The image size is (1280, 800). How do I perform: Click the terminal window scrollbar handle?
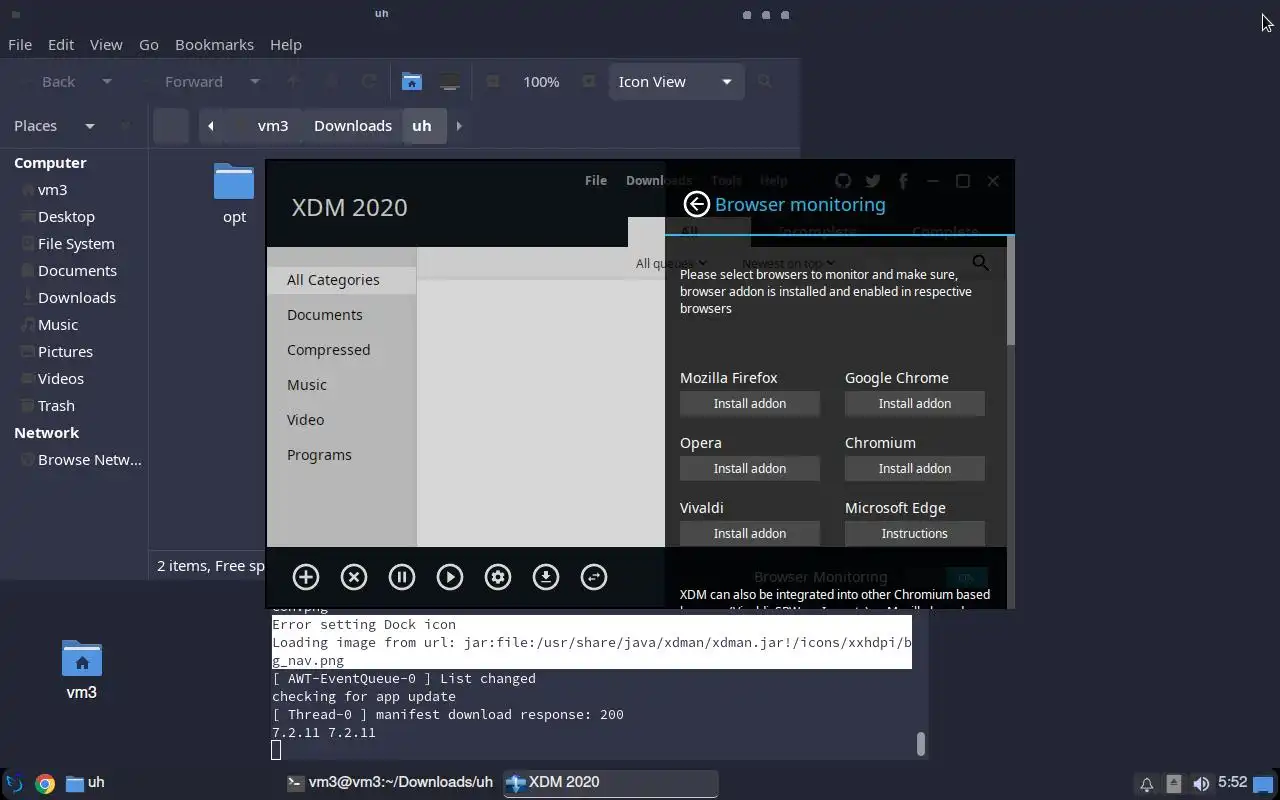click(921, 744)
